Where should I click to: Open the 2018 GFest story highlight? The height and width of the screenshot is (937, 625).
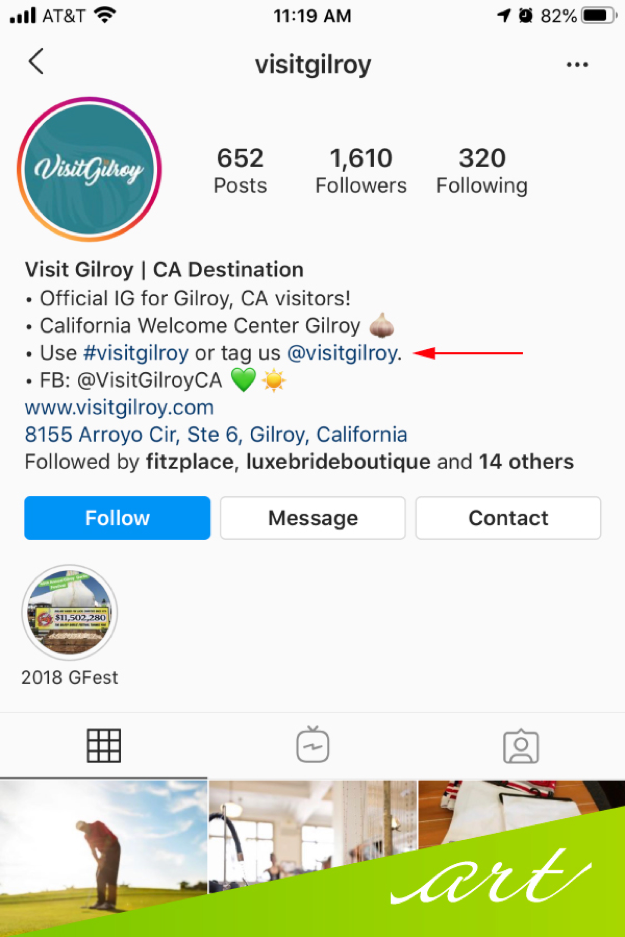pyautogui.click(x=70, y=613)
